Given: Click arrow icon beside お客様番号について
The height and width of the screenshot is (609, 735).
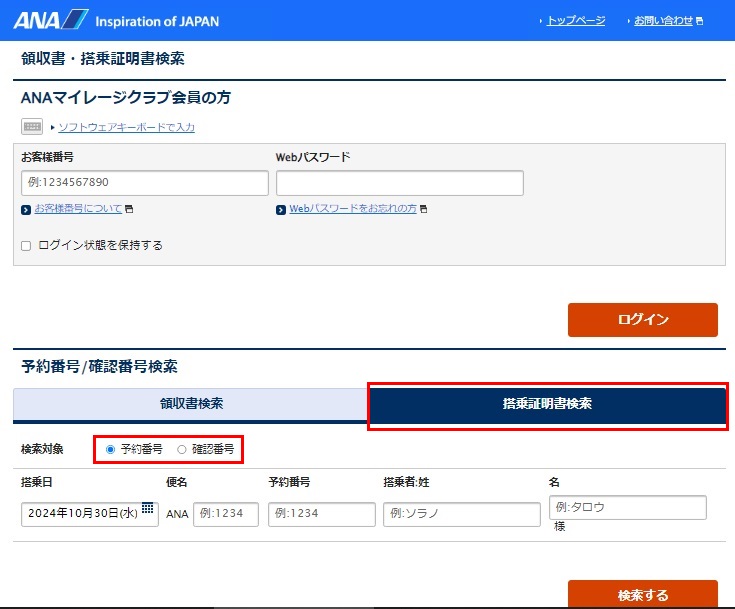Looking at the screenshot, I should pos(26,210).
